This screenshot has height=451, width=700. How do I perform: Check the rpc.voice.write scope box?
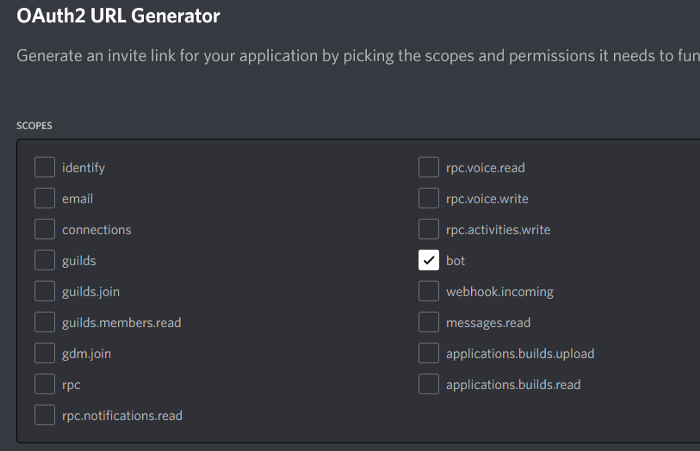pos(429,199)
